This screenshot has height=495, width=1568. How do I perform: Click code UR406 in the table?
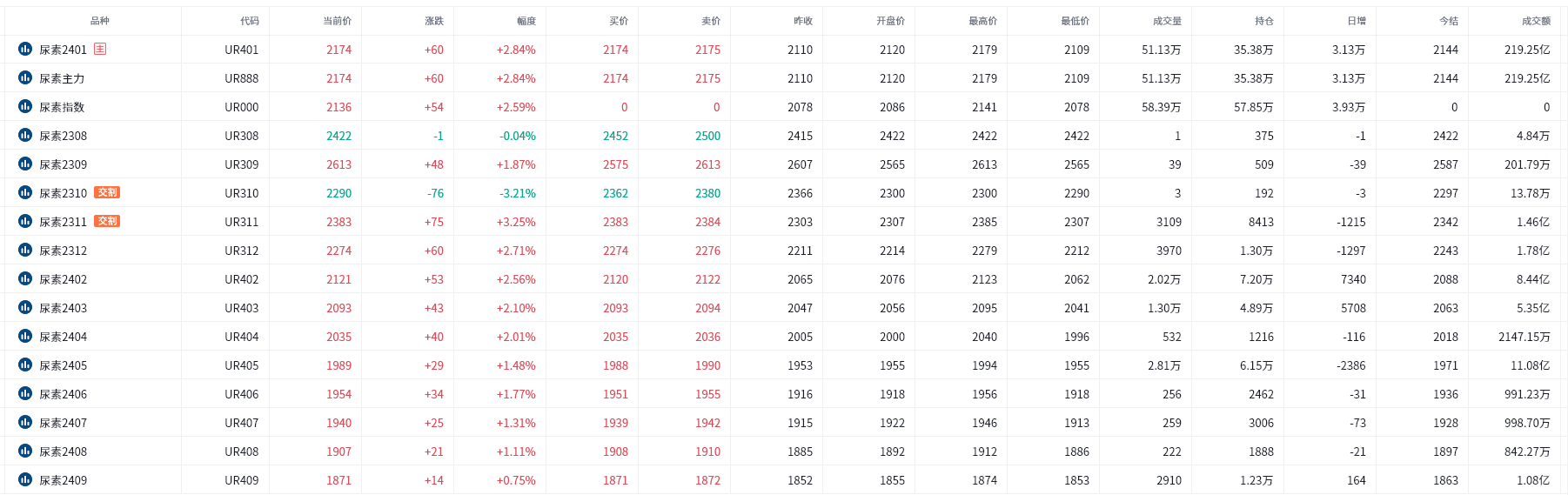tap(241, 394)
